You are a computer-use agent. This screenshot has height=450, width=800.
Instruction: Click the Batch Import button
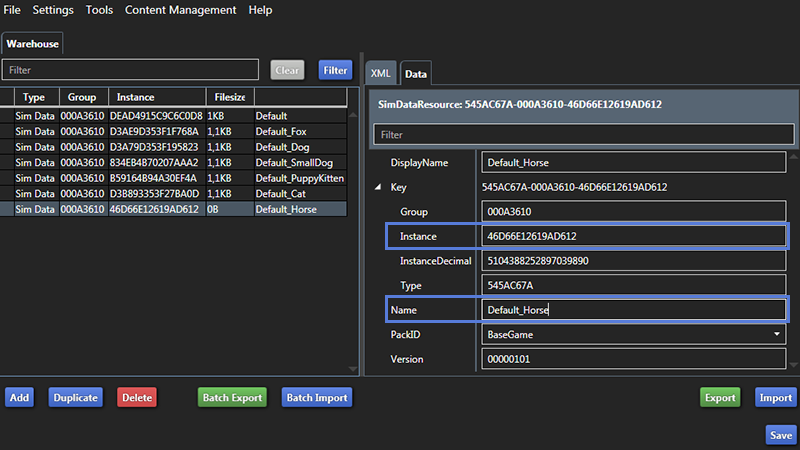(x=317, y=397)
